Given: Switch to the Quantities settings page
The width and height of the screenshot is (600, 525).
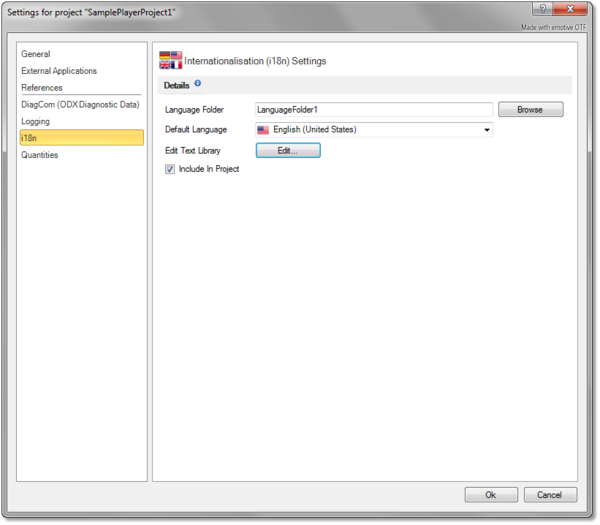Looking at the screenshot, I should (40, 155).
